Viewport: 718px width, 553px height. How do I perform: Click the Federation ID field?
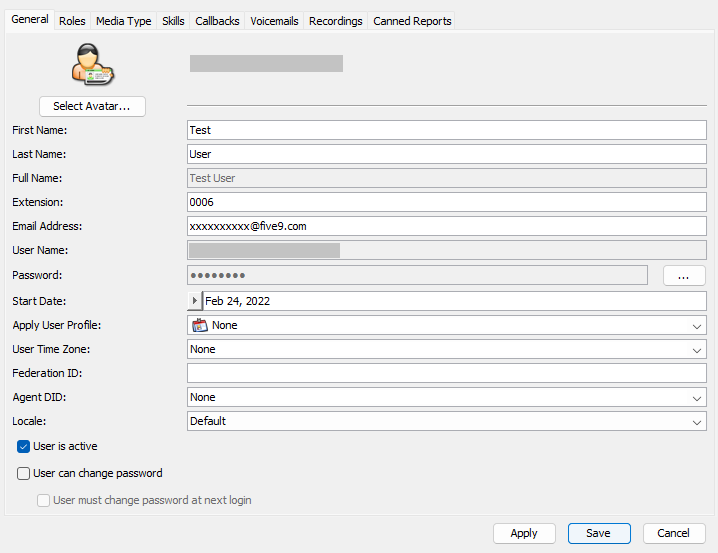[446, 373]
